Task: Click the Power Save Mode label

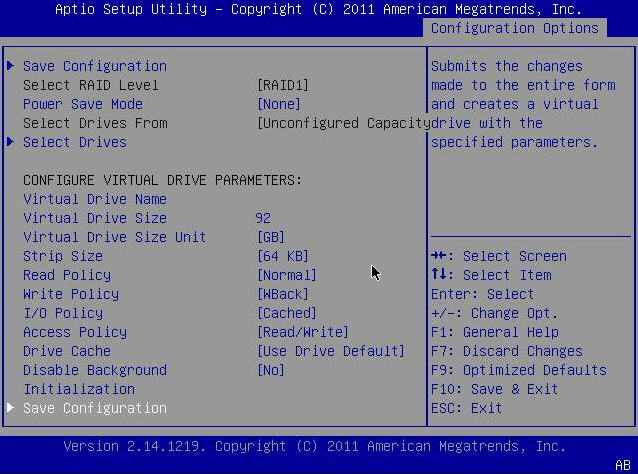Action: coord(83,104)
